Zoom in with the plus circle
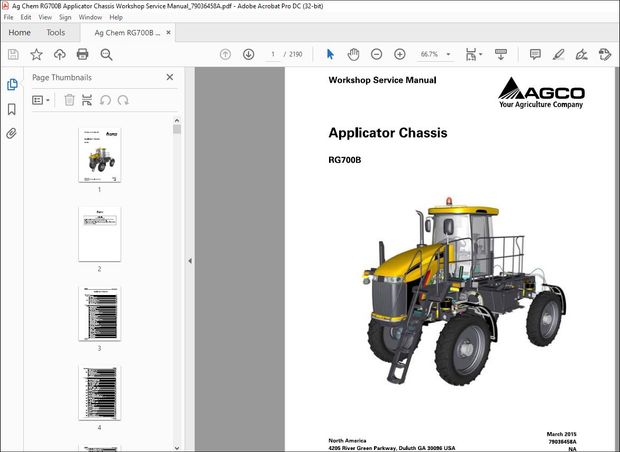Image resolution: width=620 pixels, height=452 pixels. pos(400,54)
